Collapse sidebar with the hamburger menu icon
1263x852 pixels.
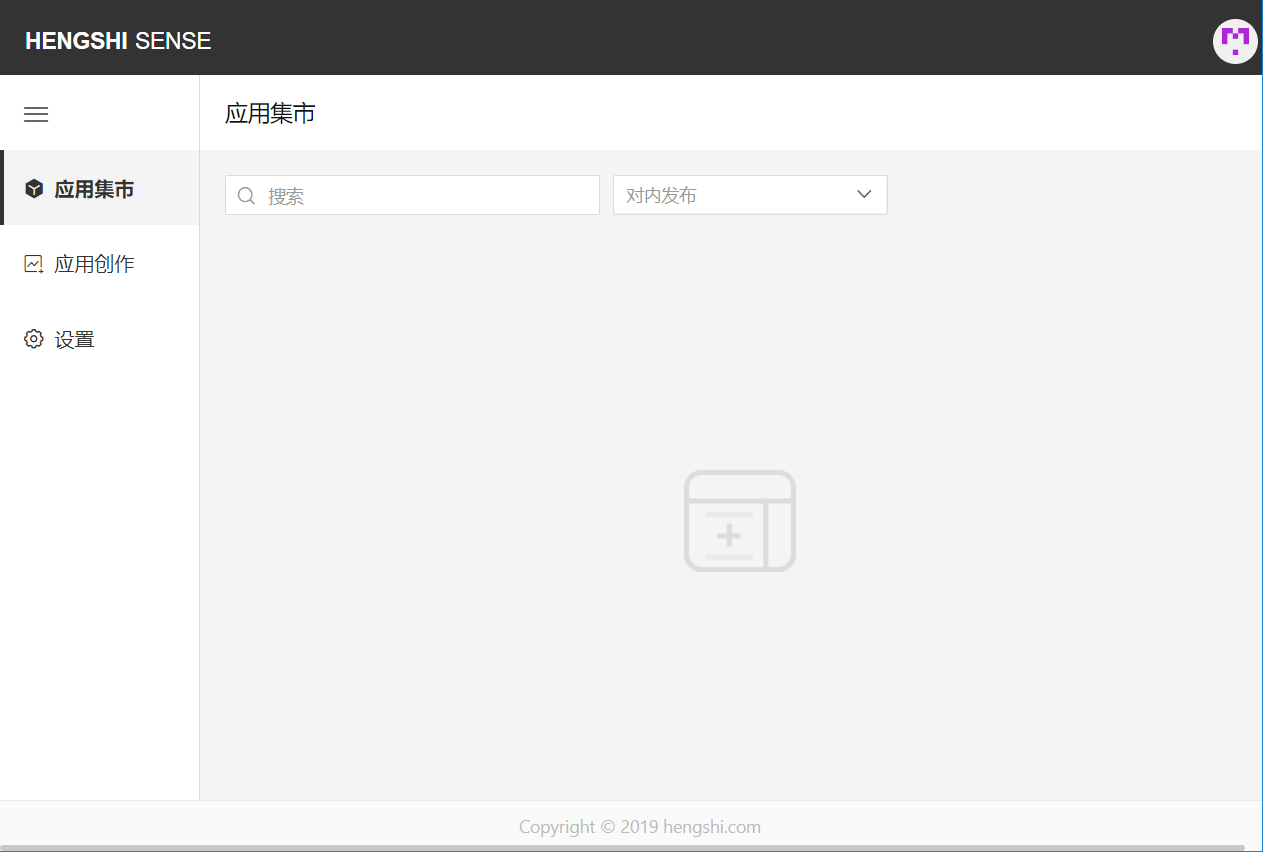tap(36, 114)
